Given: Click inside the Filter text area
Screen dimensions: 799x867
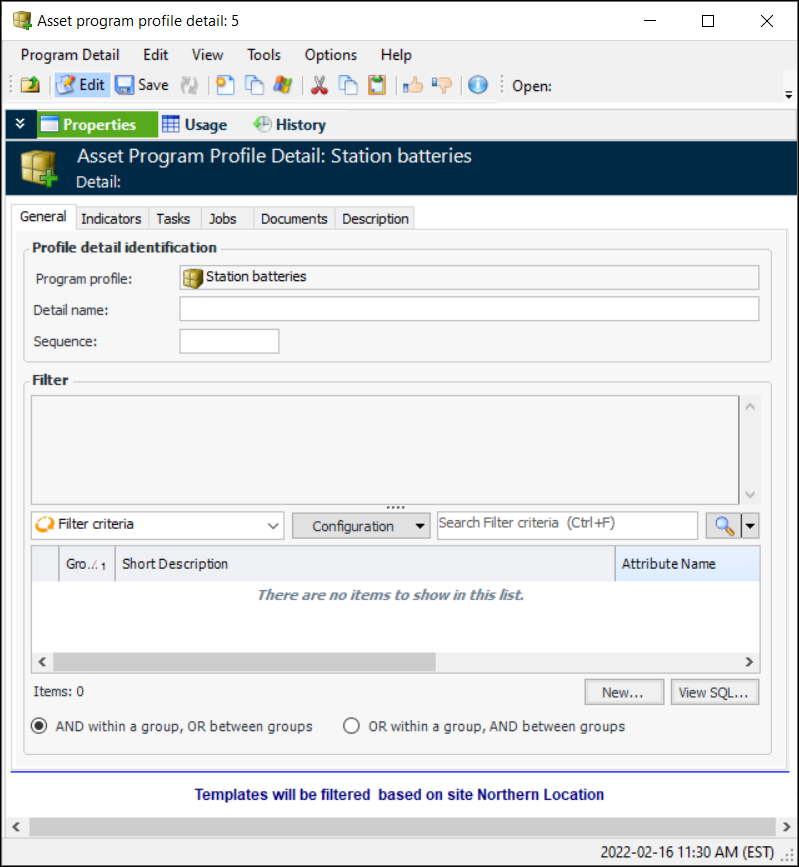Looking at the screenshot, I should tap(385, 450).
